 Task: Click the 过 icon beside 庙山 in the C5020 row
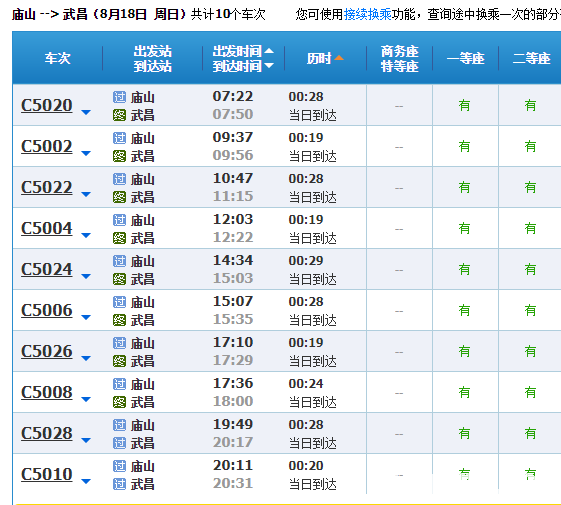119,97
